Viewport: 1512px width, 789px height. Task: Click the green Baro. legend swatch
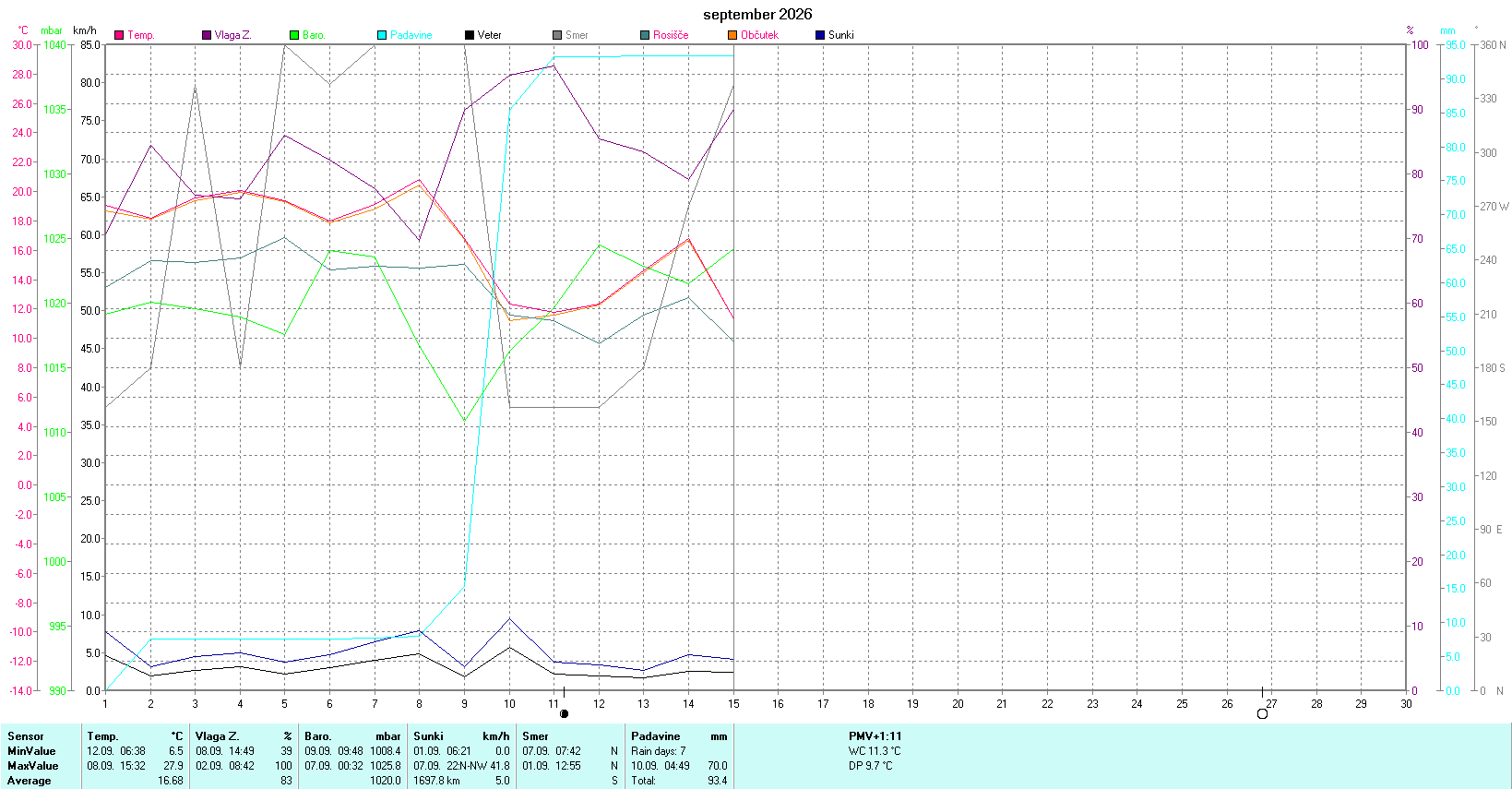tap(294, 35)
